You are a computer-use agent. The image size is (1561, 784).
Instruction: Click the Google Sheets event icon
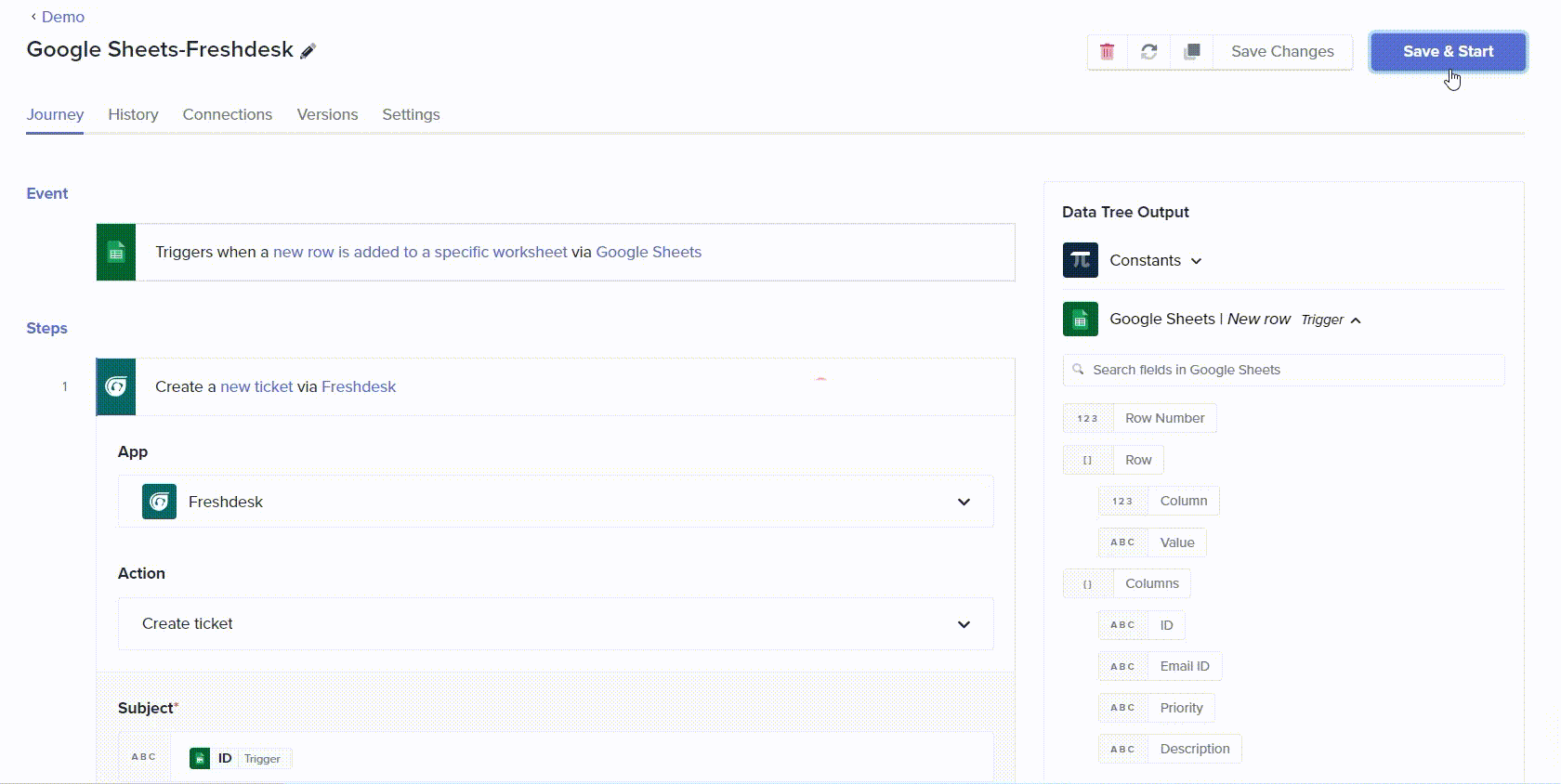pyautogui.click(x=116, y=252)
